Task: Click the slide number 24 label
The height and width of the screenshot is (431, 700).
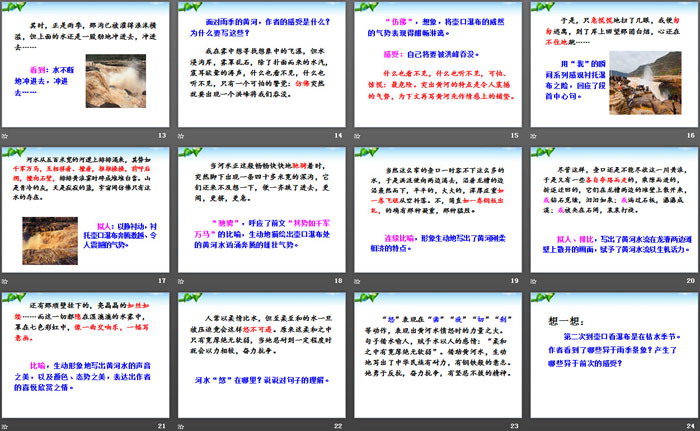Action: pyautogui.click(x=689, y=423)
